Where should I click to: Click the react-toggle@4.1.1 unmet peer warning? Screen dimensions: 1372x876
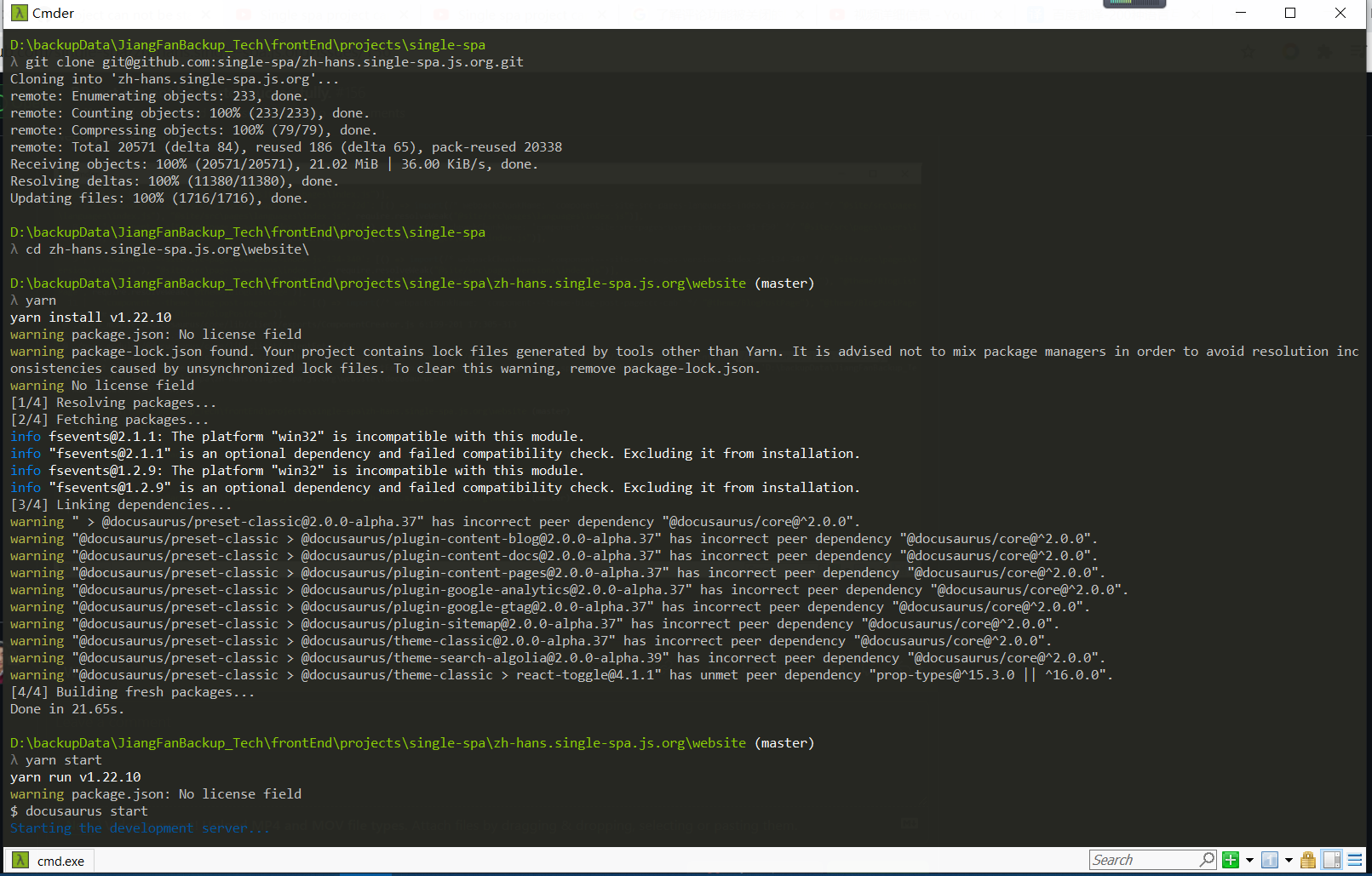(562, 675)
